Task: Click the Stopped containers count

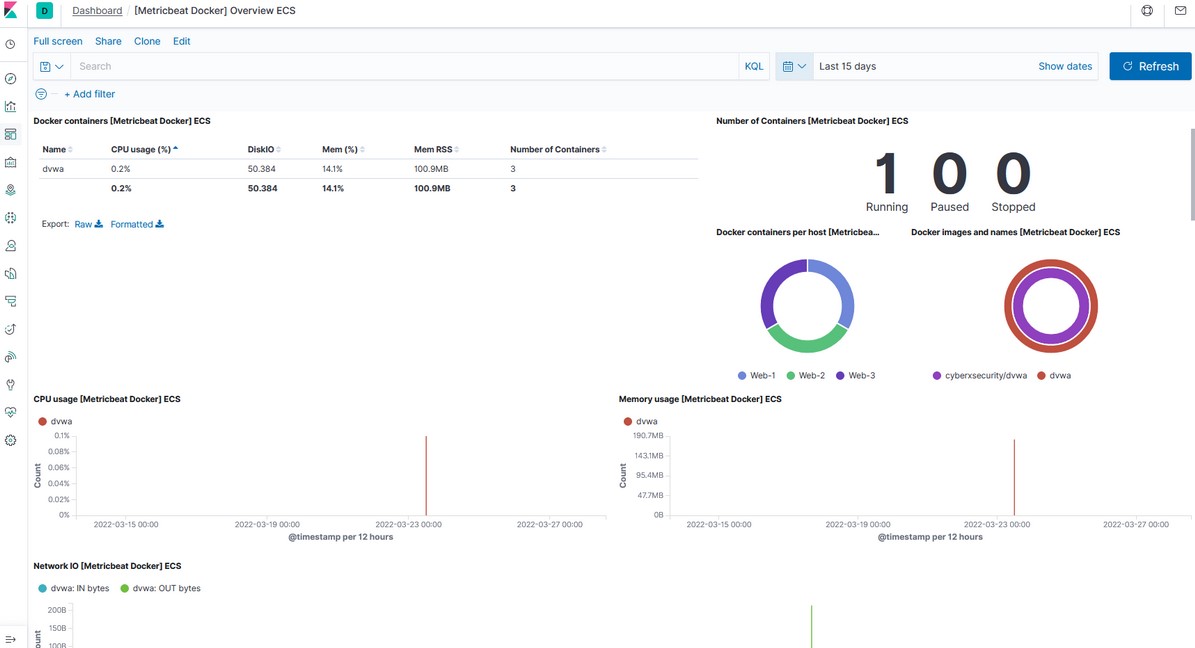Action: 1013,174
